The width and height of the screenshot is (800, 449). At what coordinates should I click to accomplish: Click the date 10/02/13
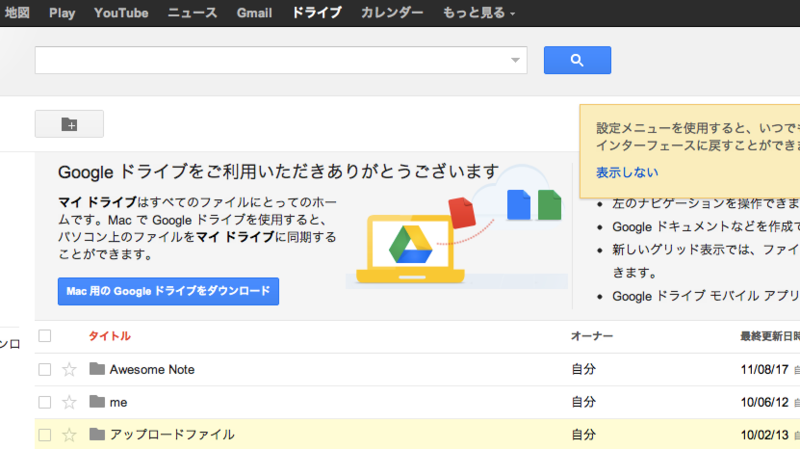(764, 435)
